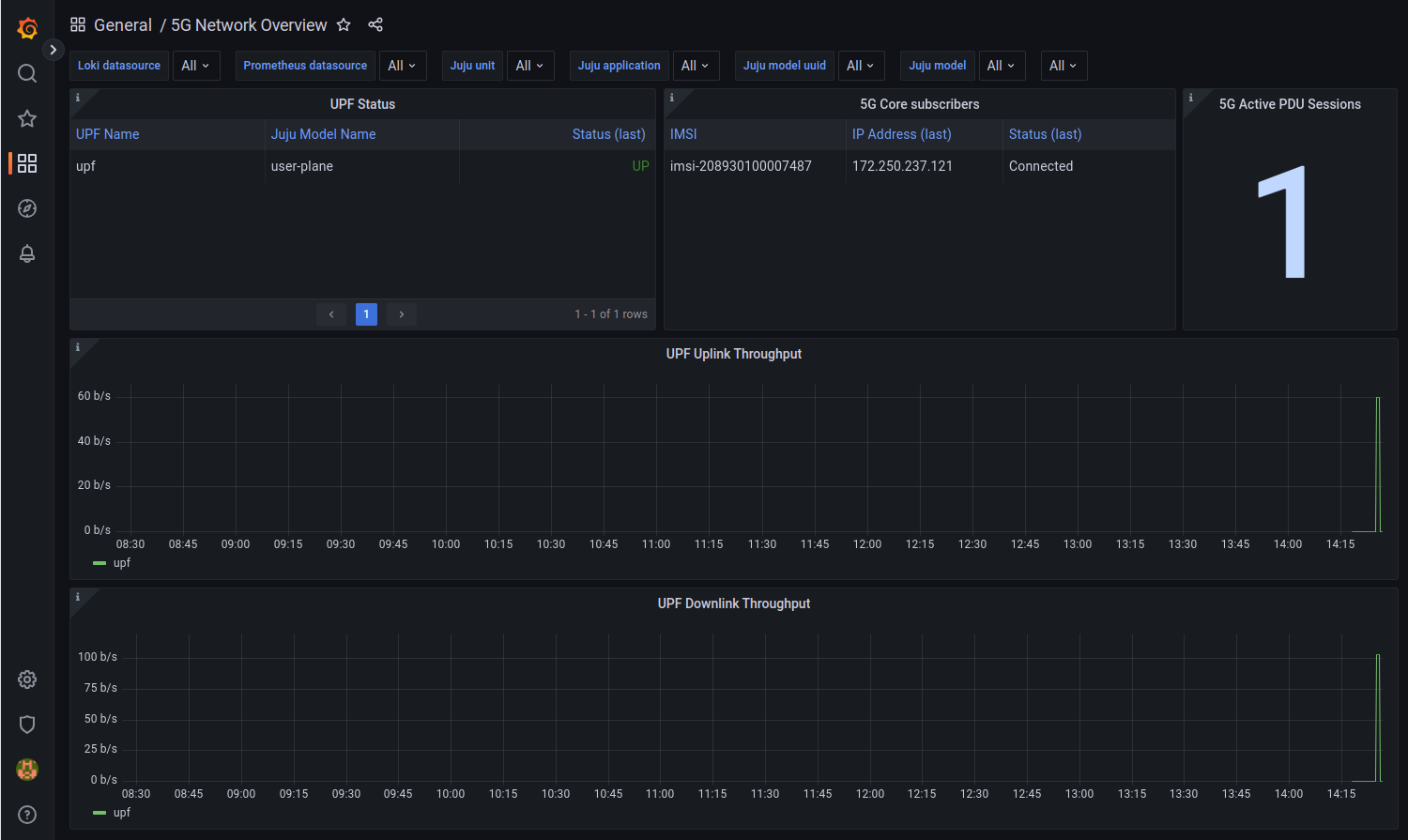This screenshot has height=840, width=1408.
Task: Open 5G Core subscribers panel title menu
Action: pyautogui.click(x=920, y=104)
